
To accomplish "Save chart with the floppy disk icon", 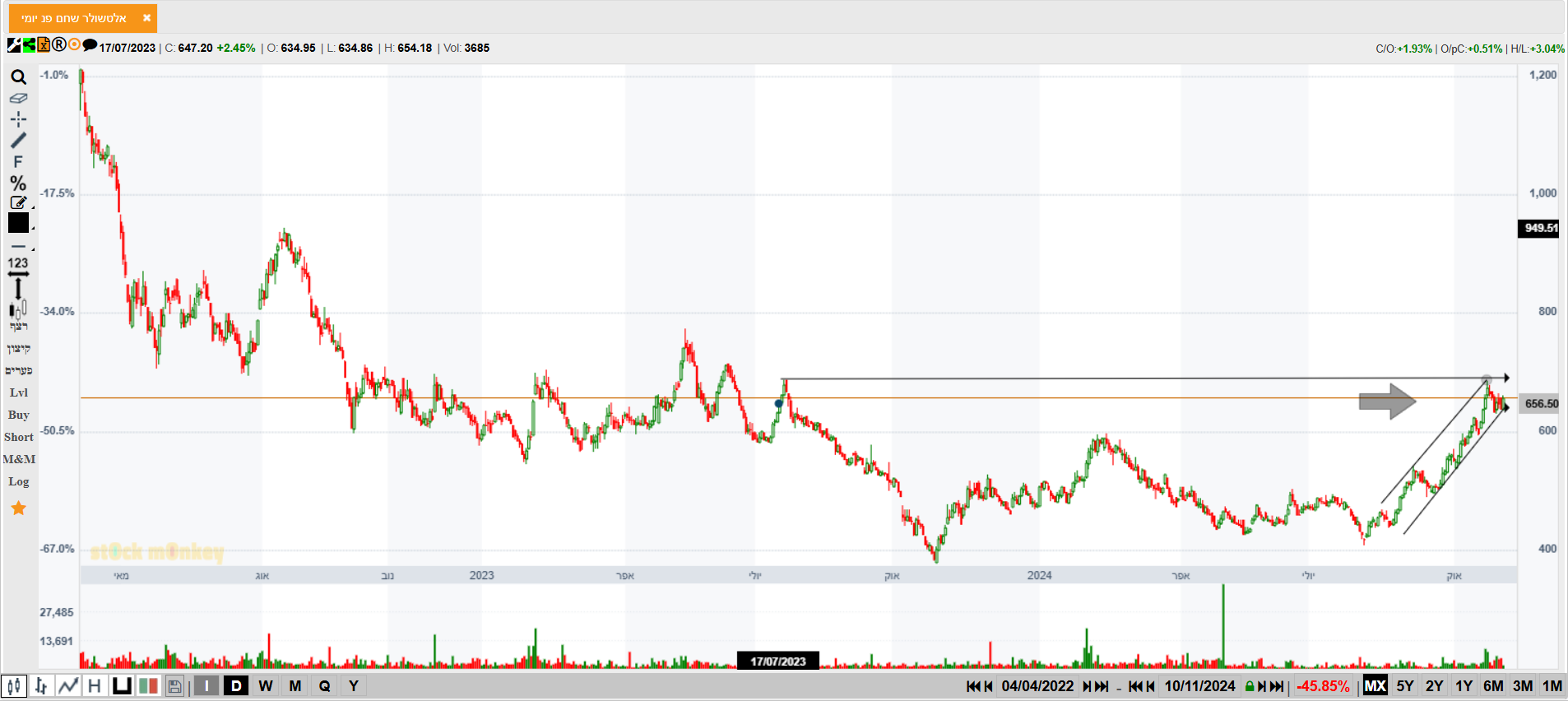I will coord(174,686).
